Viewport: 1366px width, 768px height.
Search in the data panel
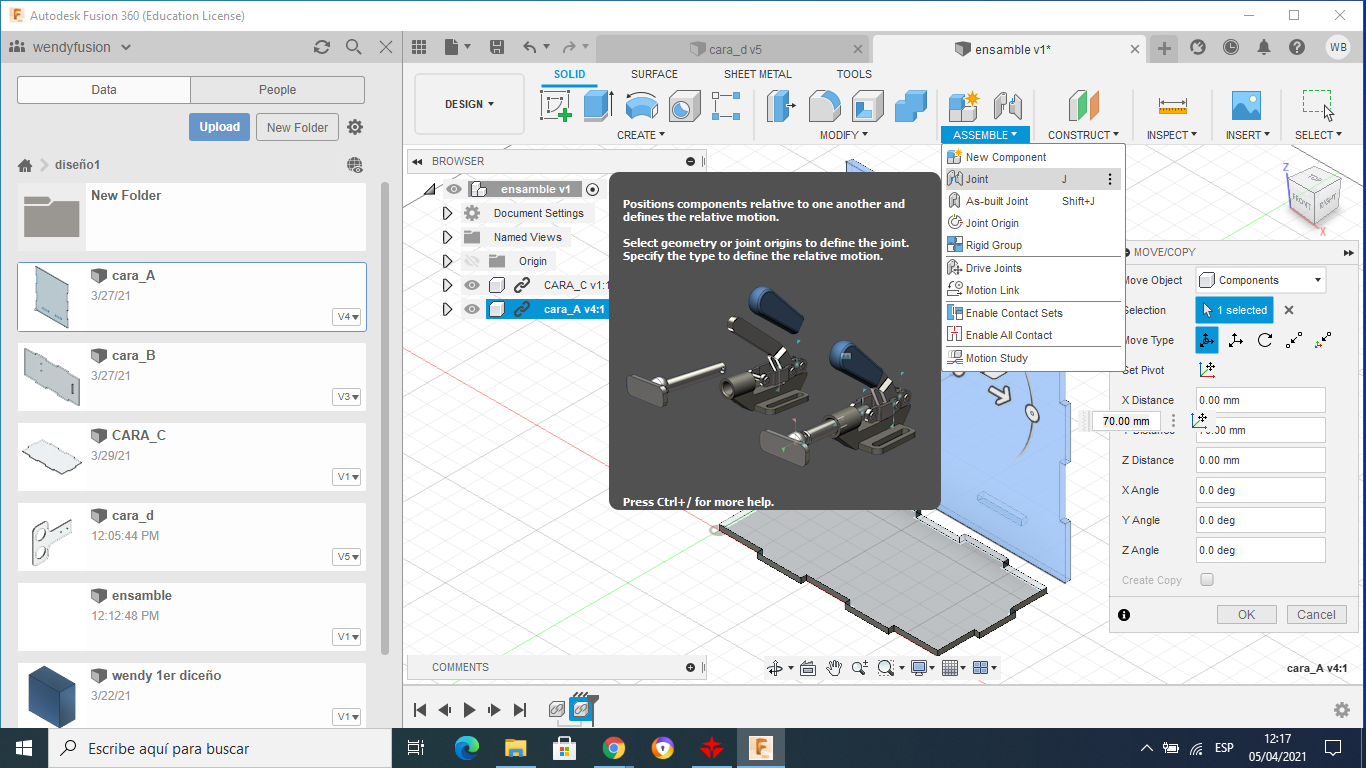(353, 47)
